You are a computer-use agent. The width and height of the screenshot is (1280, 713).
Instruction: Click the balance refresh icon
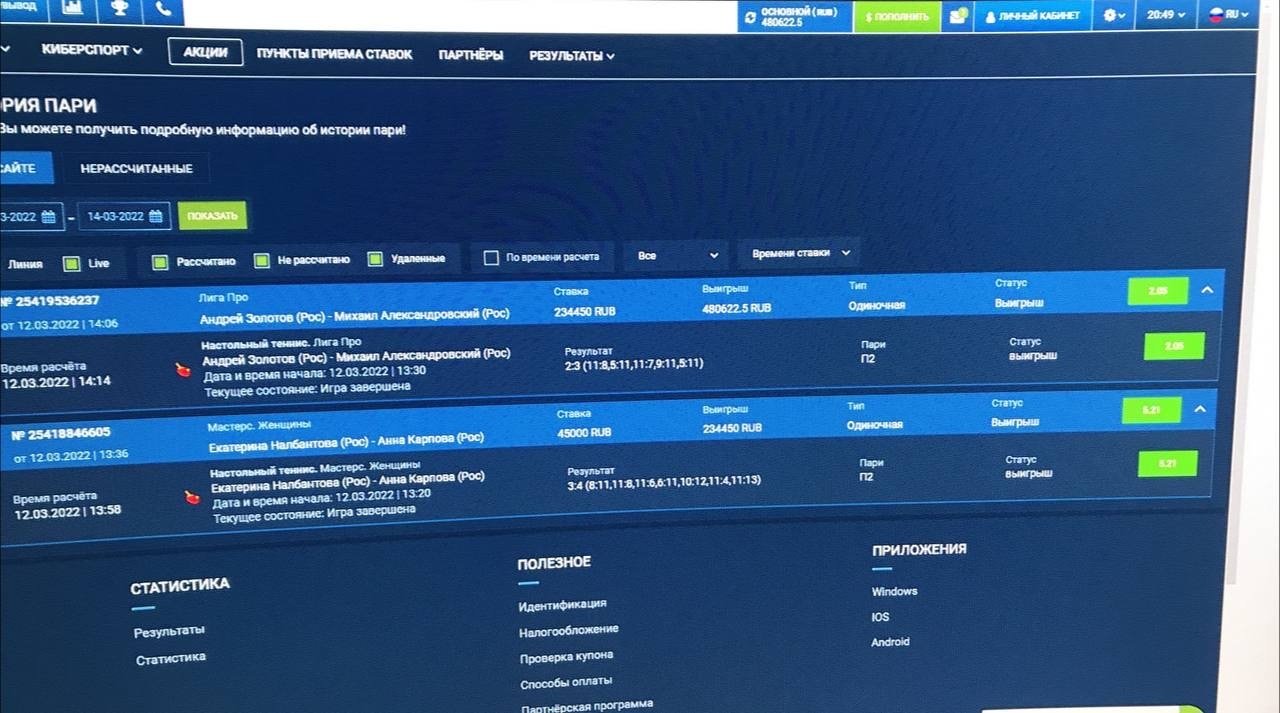[x=751, y=17]
